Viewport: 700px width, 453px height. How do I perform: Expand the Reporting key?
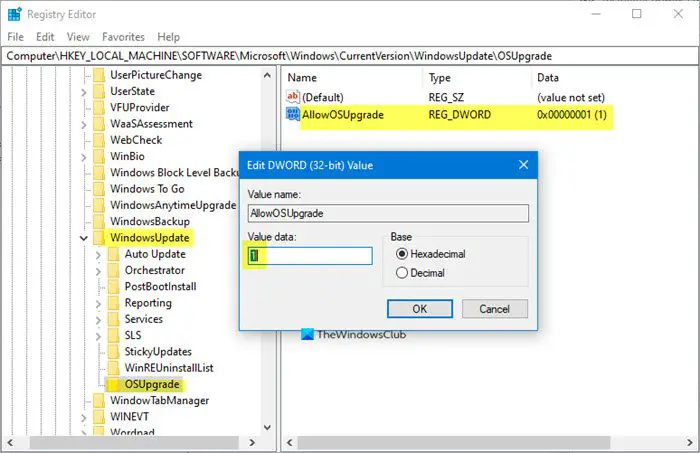coord(98,303)
